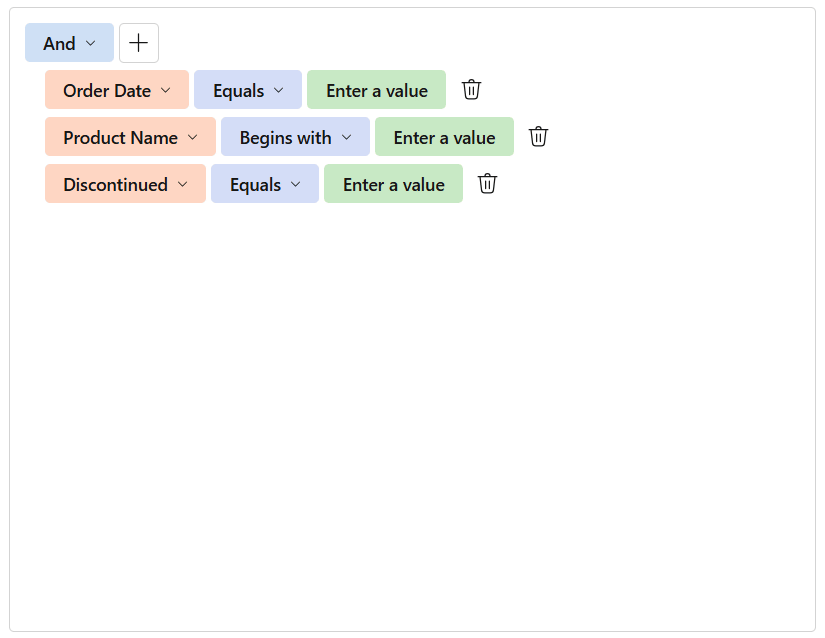Open the add-condition icon next to And
Screen dimensions: 825x638
pos(138,42)
